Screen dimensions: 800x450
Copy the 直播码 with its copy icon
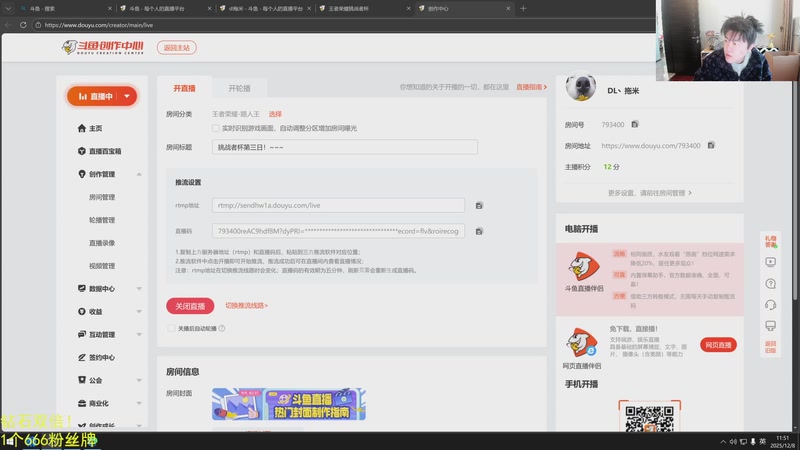click(479, 231)
